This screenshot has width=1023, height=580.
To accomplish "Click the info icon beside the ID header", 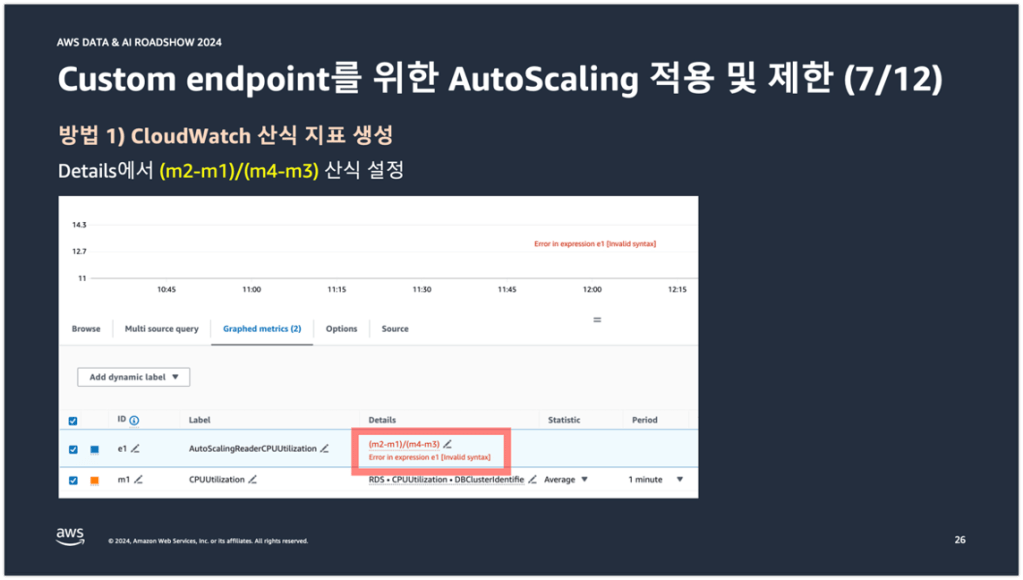I will pos(134,421).
